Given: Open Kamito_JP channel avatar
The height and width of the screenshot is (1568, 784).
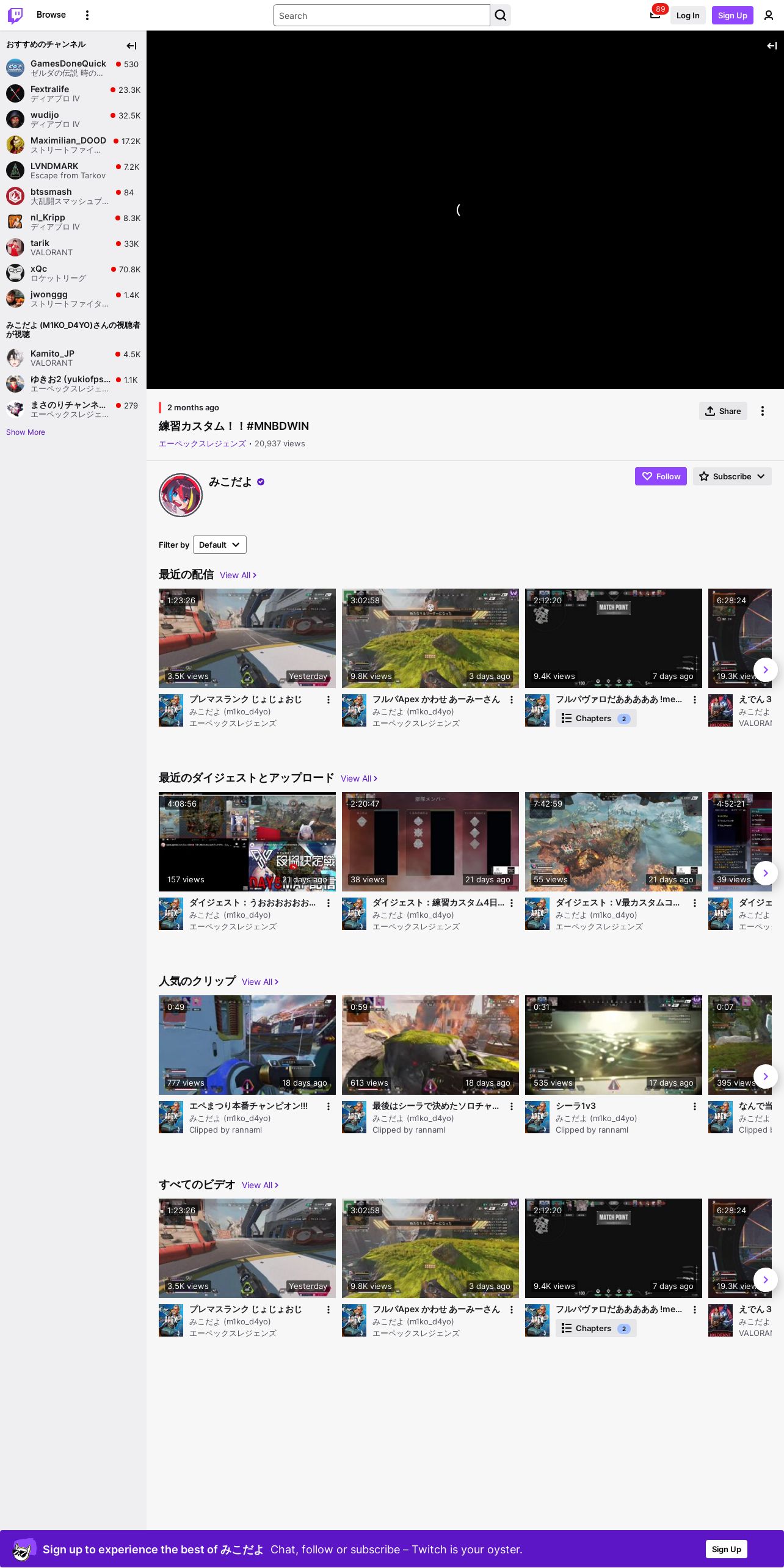Looking at the screenshot, I should [15, 358].
